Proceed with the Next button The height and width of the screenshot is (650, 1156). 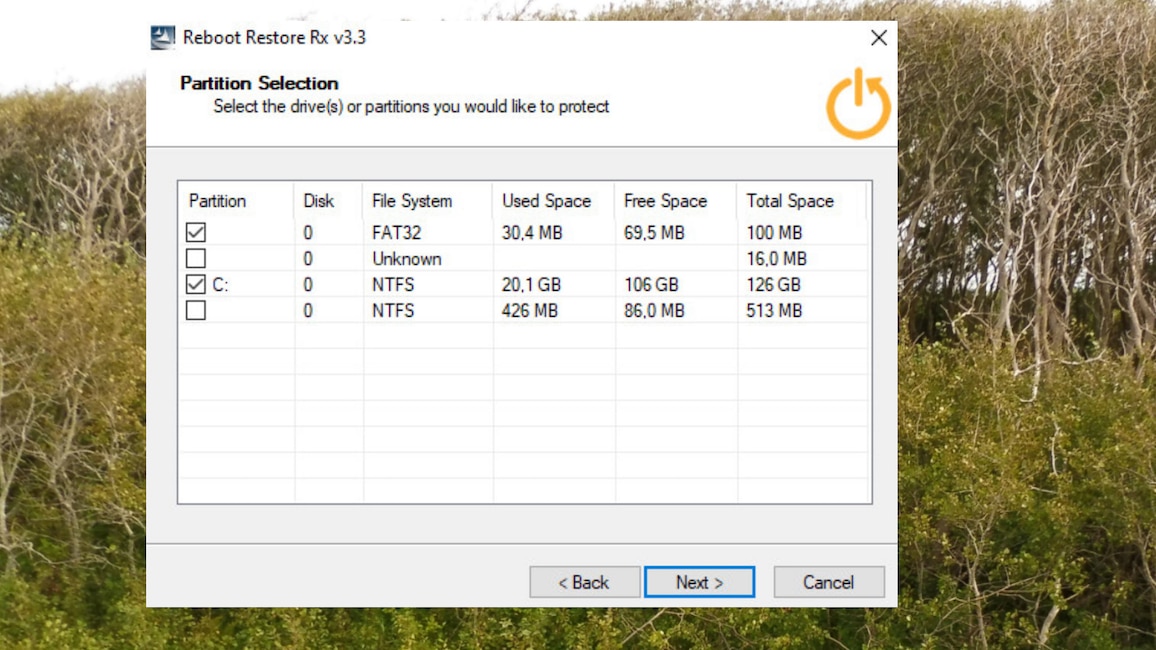(x=700, y=582)
